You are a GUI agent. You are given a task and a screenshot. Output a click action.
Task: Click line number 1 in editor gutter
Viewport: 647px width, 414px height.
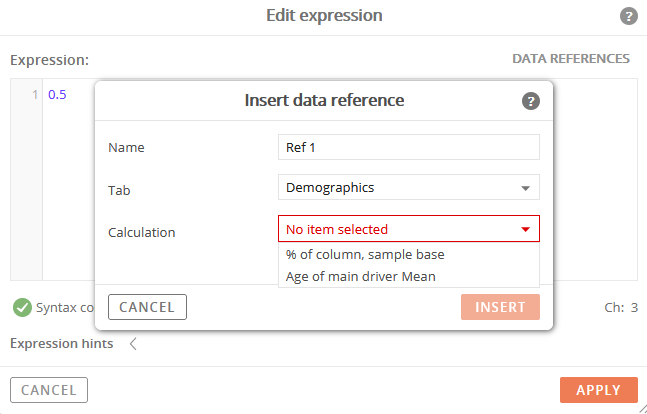[35, 95]
